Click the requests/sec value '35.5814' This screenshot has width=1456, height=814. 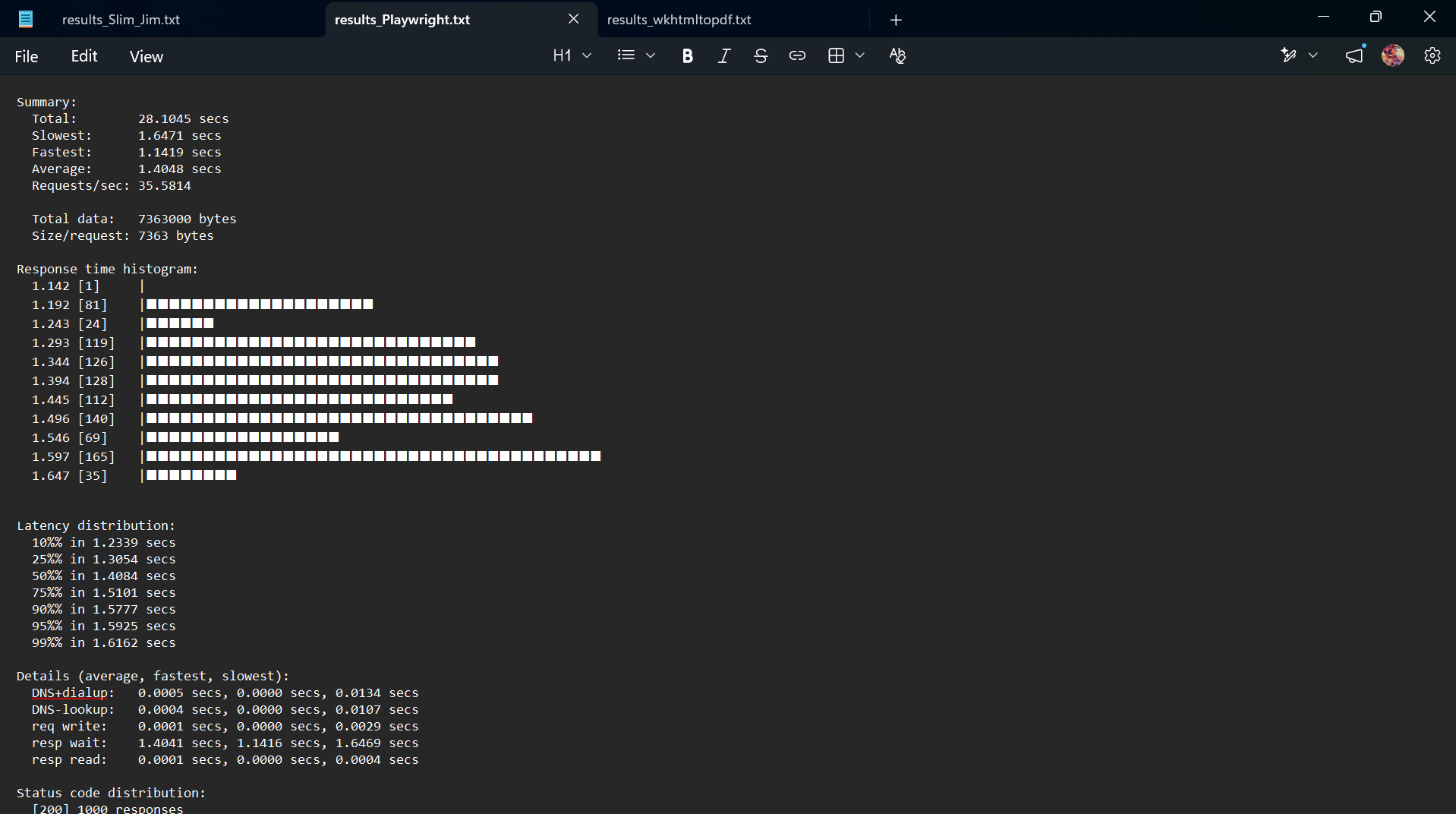[164, 185]
